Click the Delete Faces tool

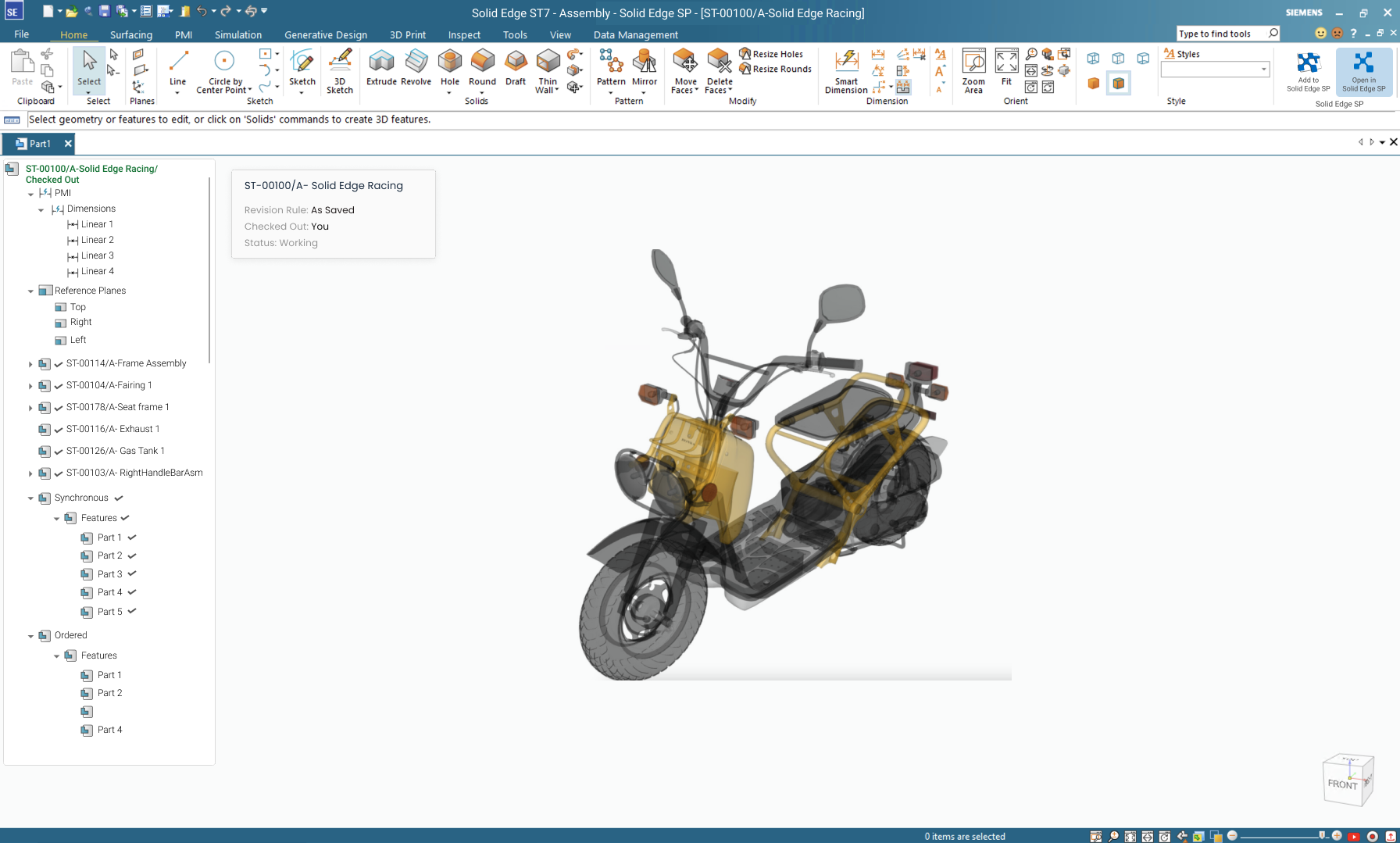tap(719, 71)
